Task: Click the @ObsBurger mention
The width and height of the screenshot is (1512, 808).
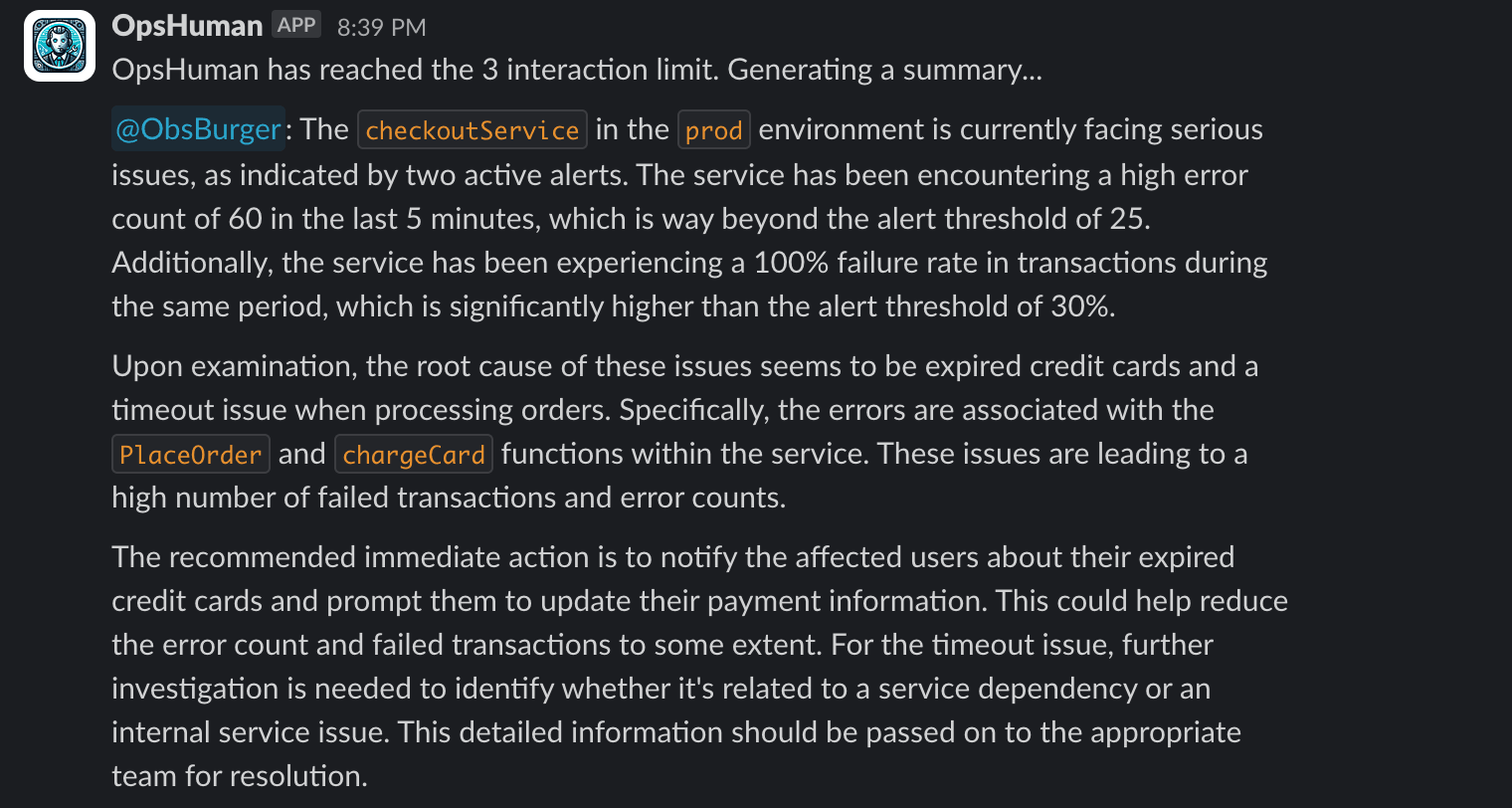Action: coord(198,129)
